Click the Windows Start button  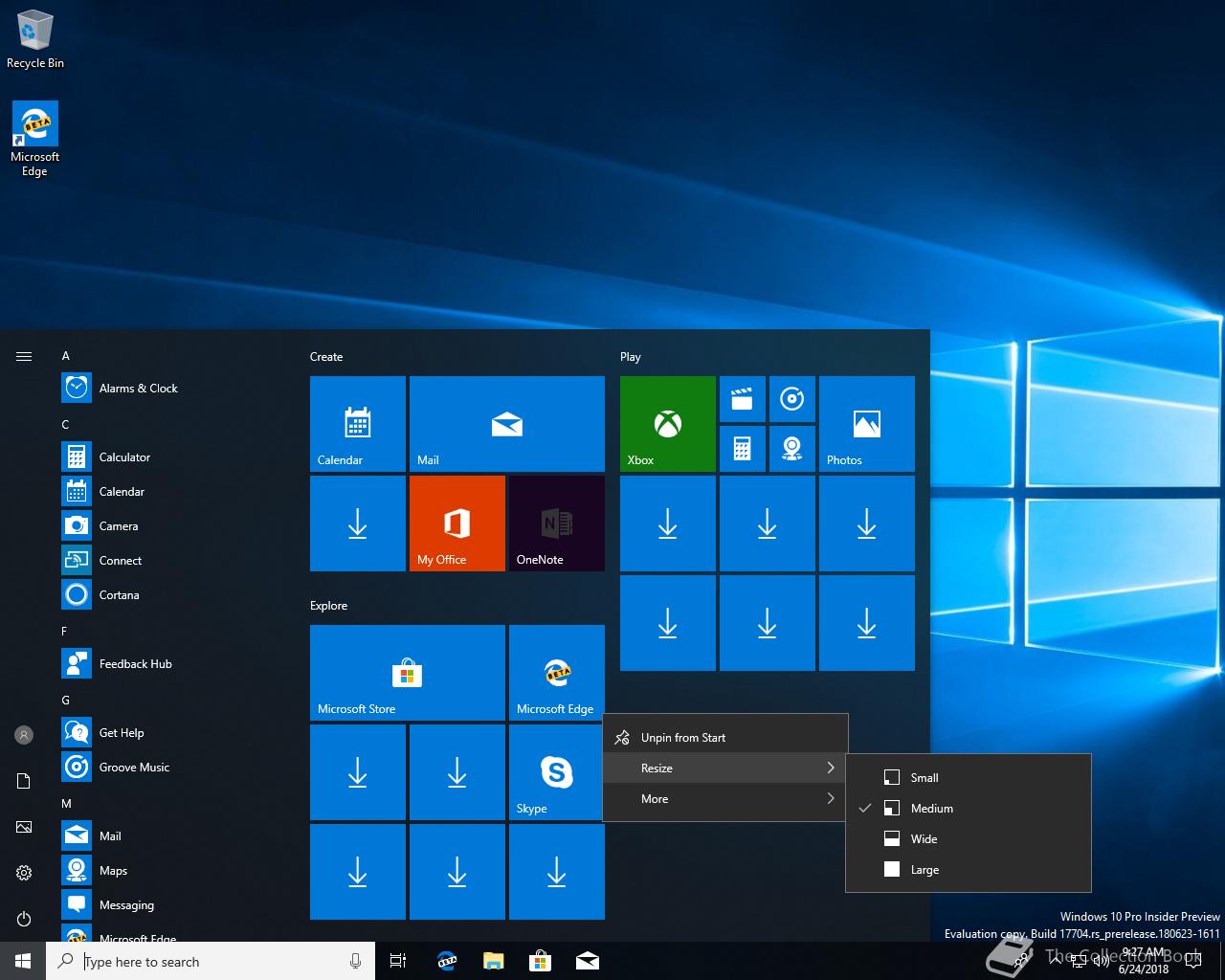point(23,961)
